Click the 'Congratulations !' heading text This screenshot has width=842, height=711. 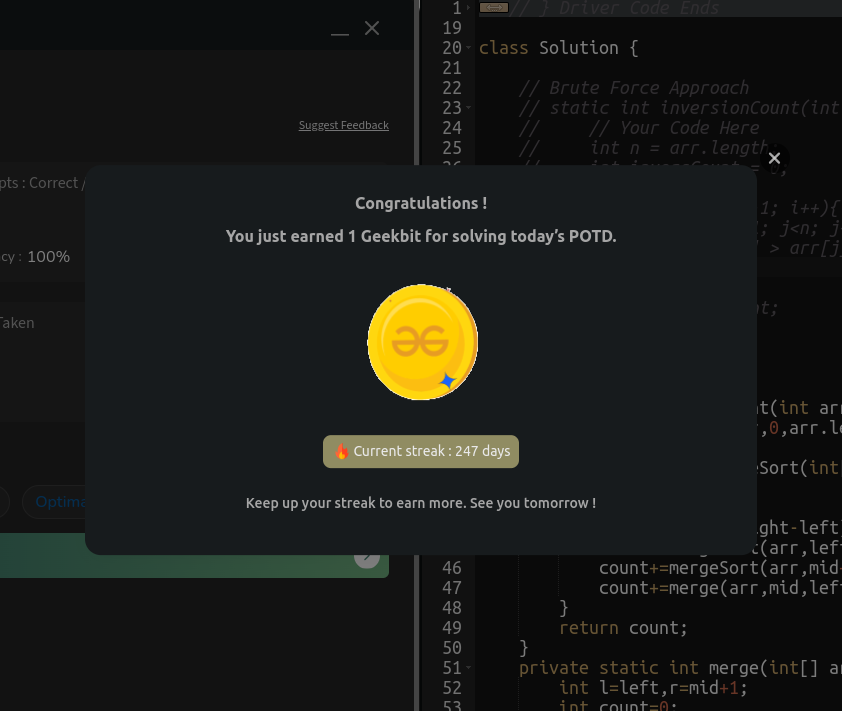pos(421,204)
